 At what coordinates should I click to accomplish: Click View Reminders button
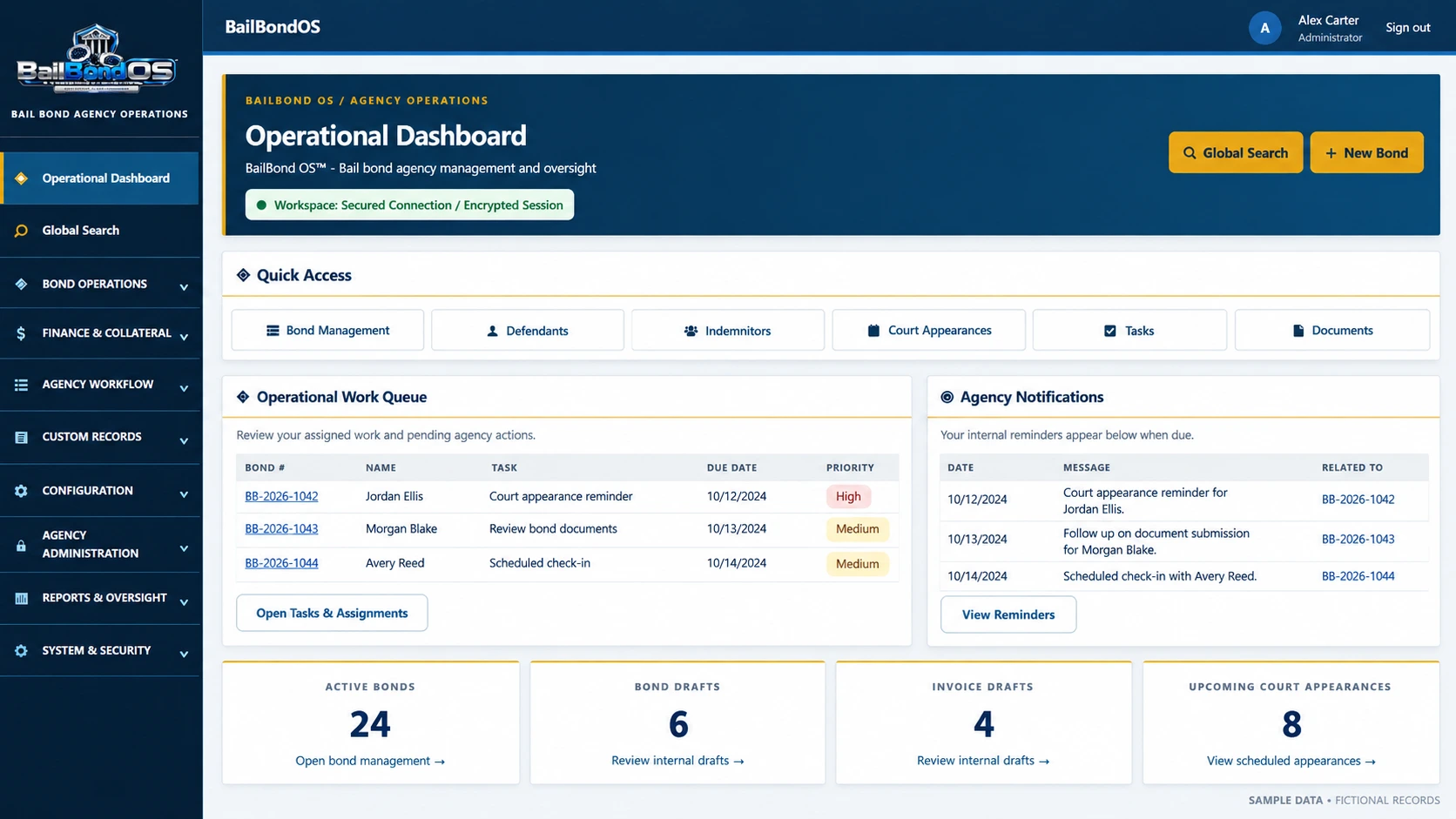click(x=1008, y=614)
